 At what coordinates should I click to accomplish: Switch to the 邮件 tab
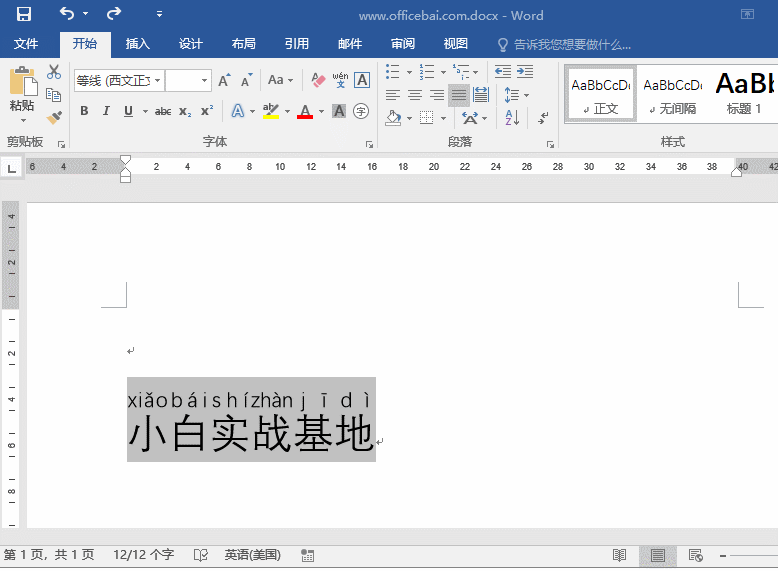coord(350,44)
